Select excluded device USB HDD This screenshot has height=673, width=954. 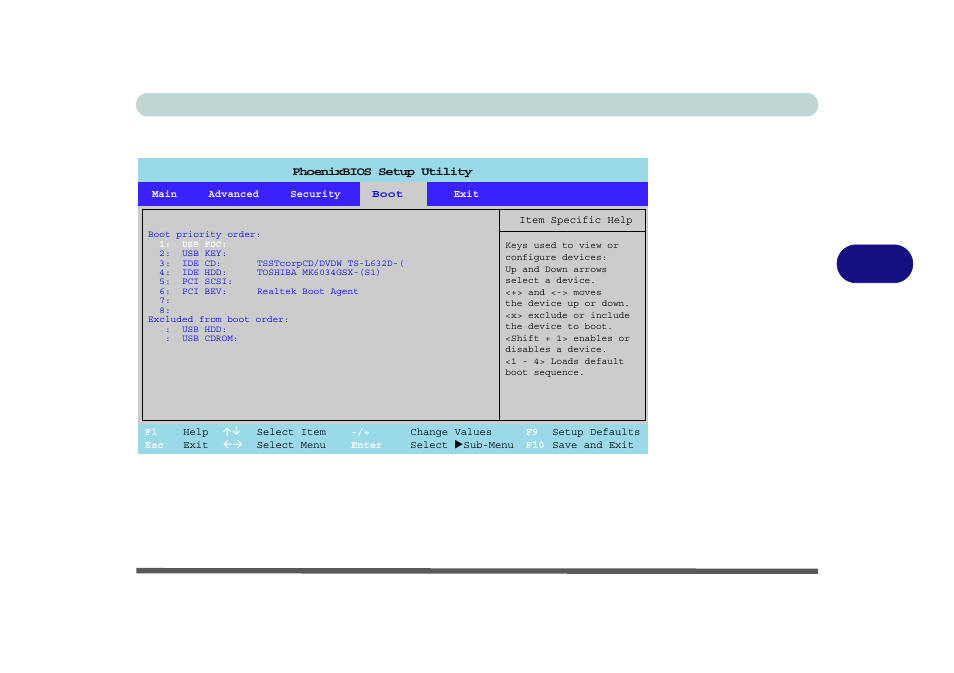pyautogui.click(x=196, y=329)
